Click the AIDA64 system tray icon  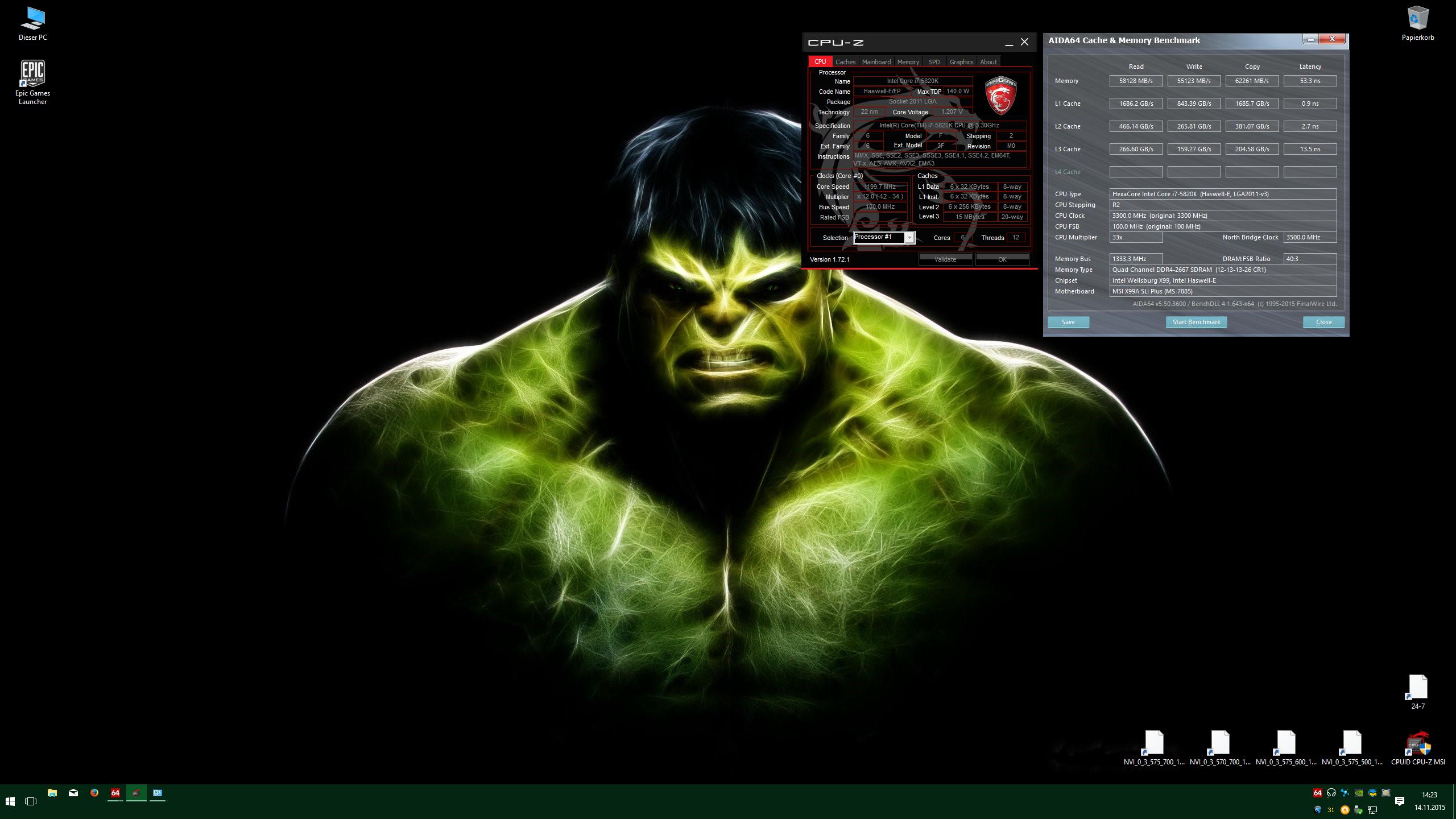[1317, 793]
